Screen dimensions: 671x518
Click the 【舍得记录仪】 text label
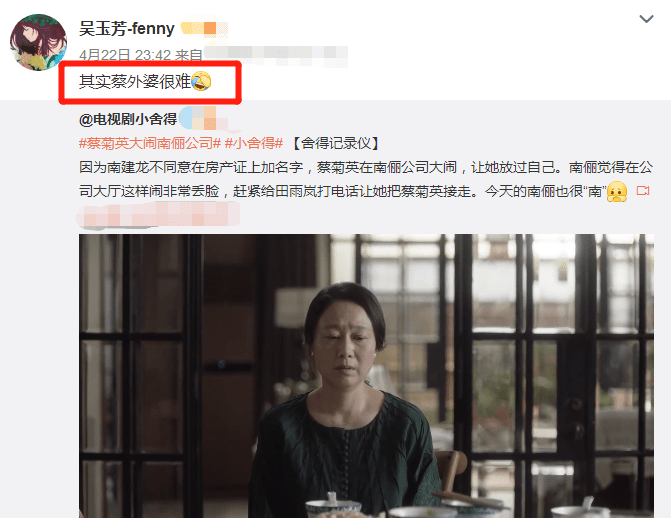click(336, 143)
